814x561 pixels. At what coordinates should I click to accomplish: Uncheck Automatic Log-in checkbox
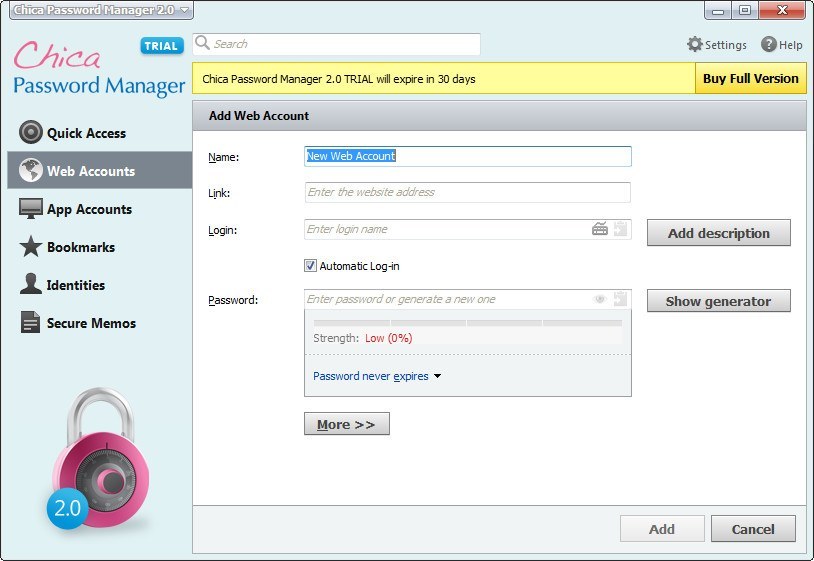pos(310,266)
